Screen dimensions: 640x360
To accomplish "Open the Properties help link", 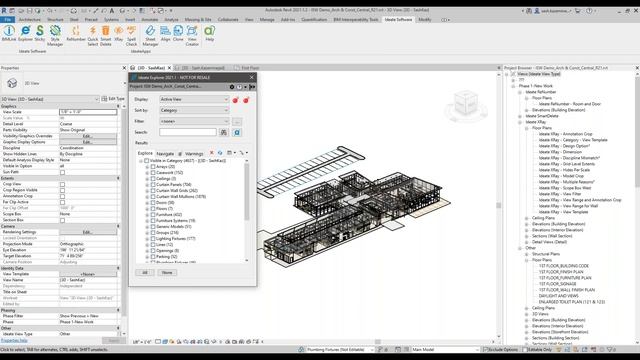I will pyautogui.click(x=14, y=340).
